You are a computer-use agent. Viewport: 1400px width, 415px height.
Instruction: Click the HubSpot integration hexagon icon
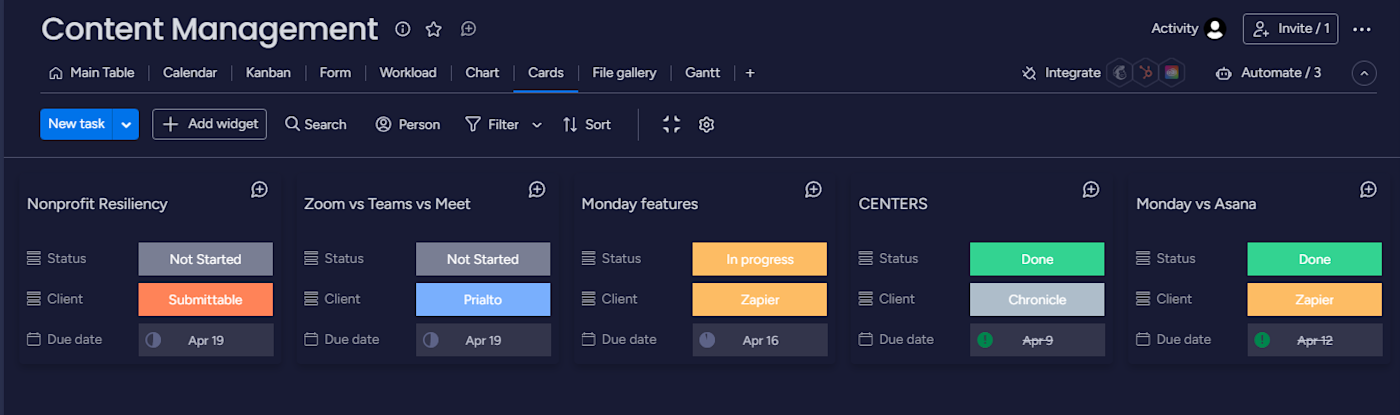[1147, 73]
